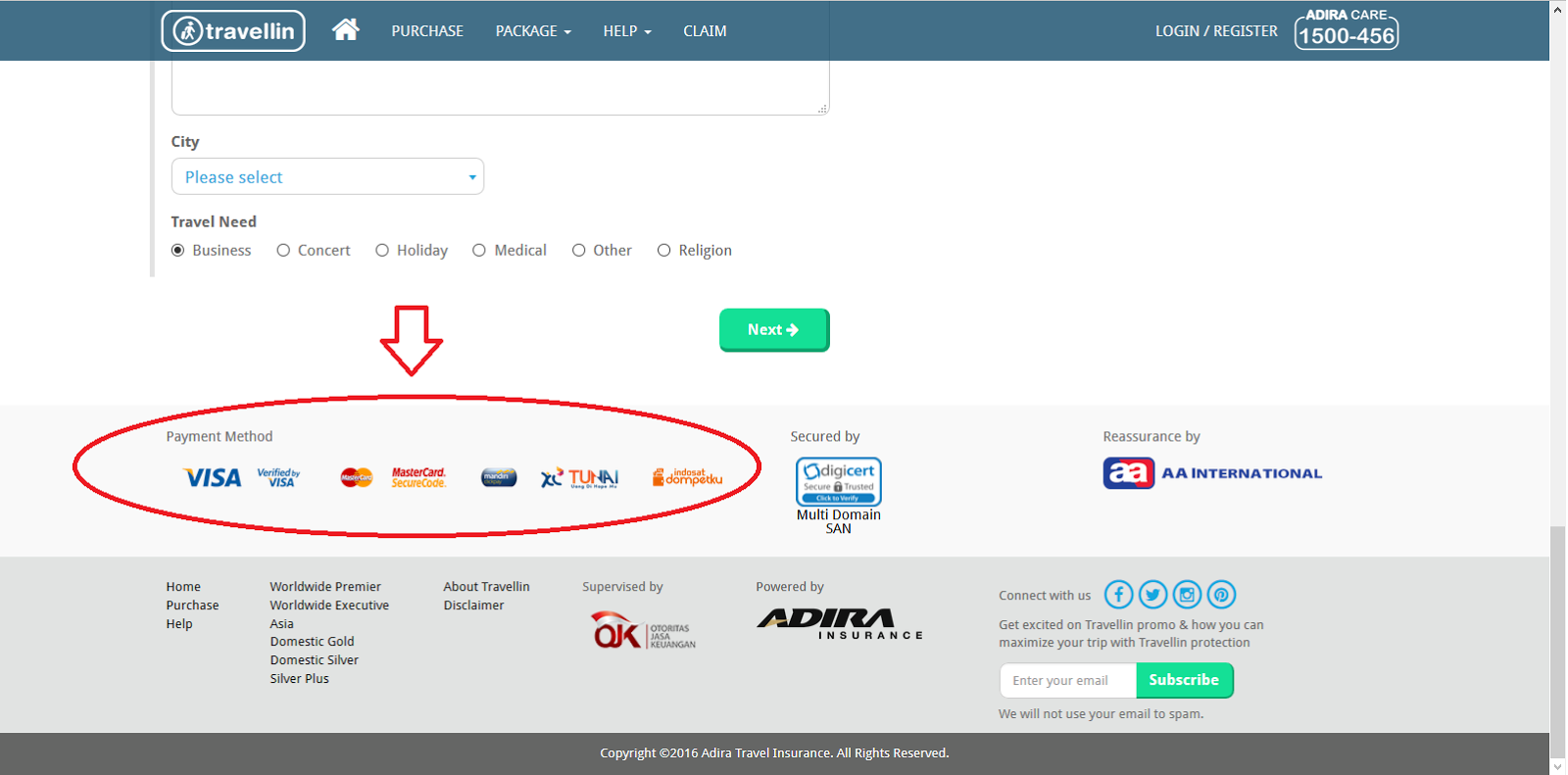Screen dimensions: 1568x775
Task: Click the Adira Care 1500-456 badge
Action: click(x=1347, y=28)
